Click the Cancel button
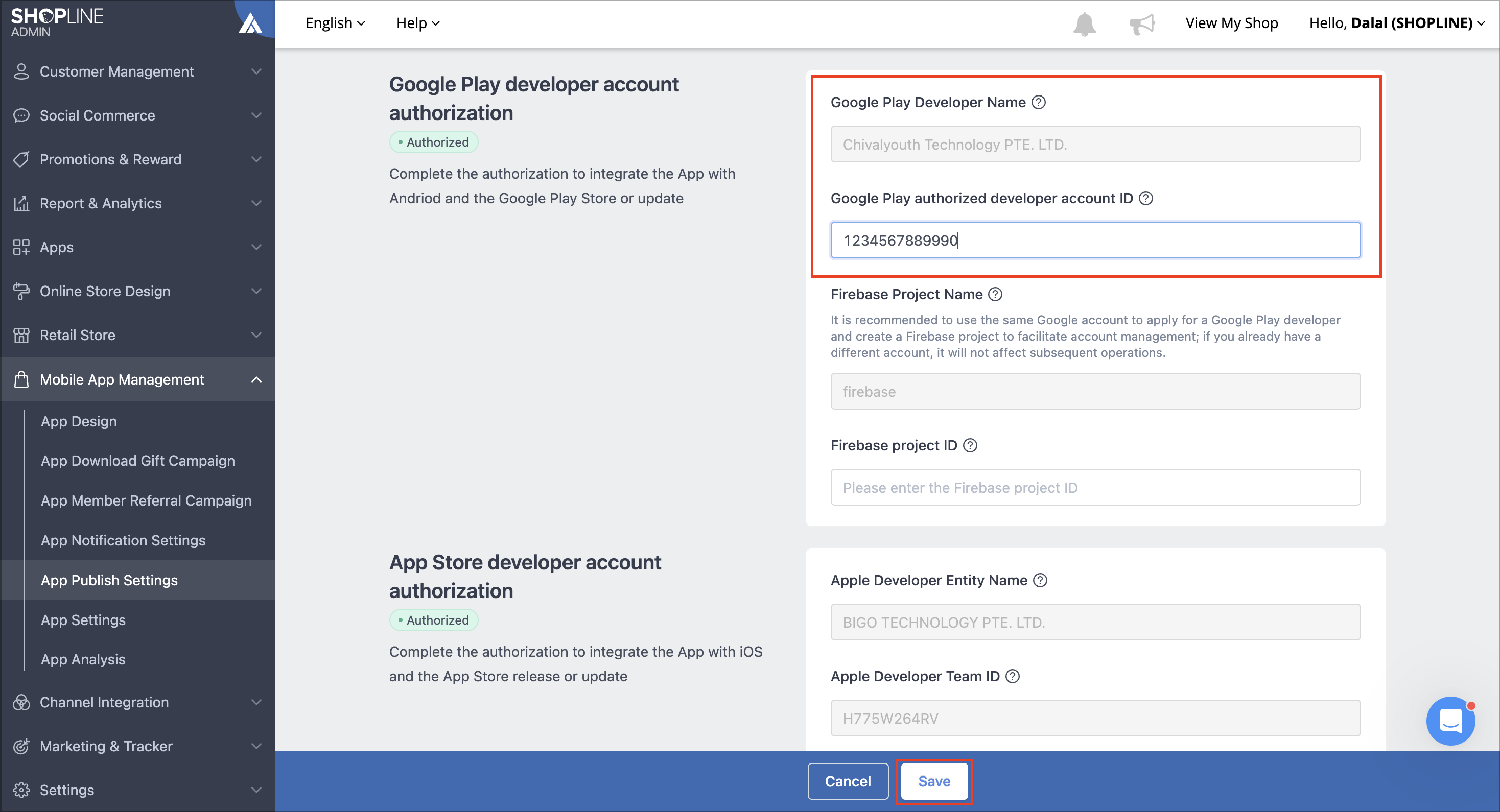Image resolution: width=1500 pixels, height=812 pixels. pos(847,780)
